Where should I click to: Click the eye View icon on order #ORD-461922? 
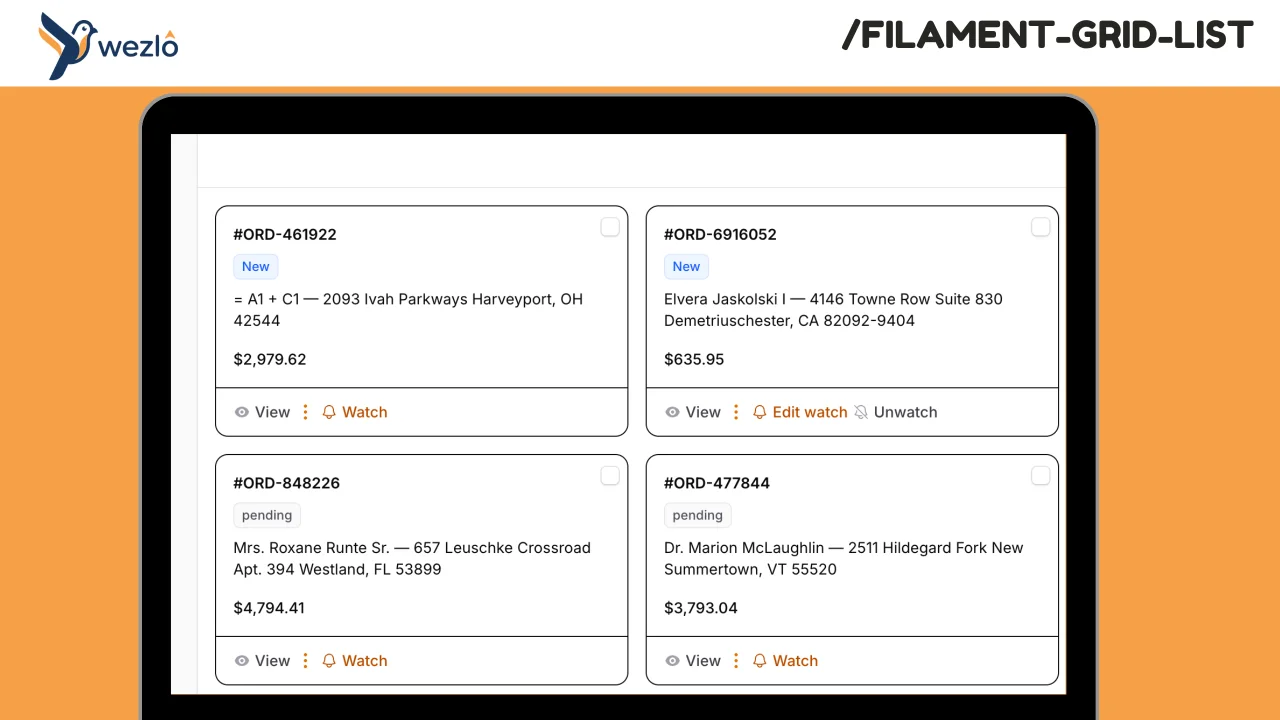tap(241, 412)
